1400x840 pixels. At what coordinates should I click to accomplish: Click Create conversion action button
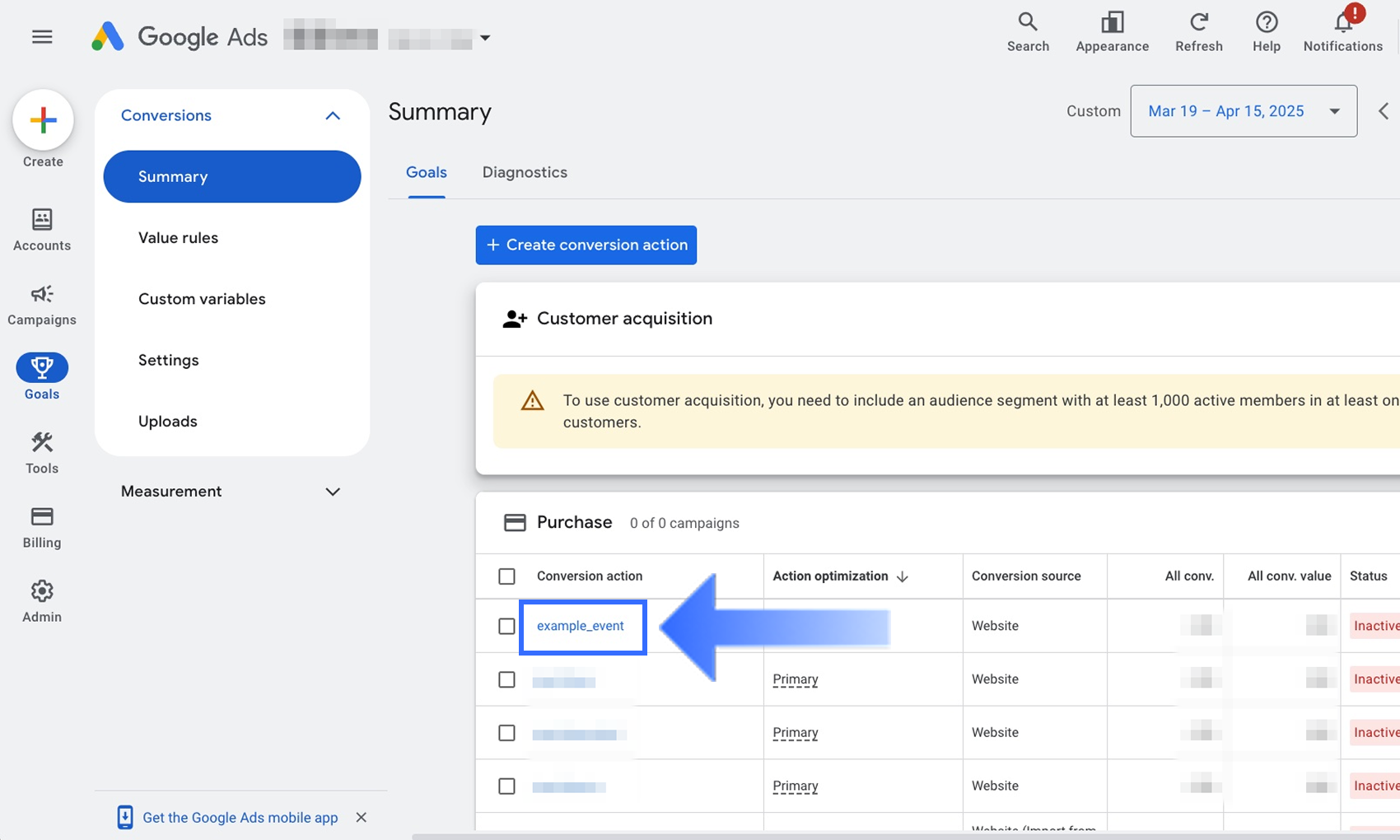586,245
